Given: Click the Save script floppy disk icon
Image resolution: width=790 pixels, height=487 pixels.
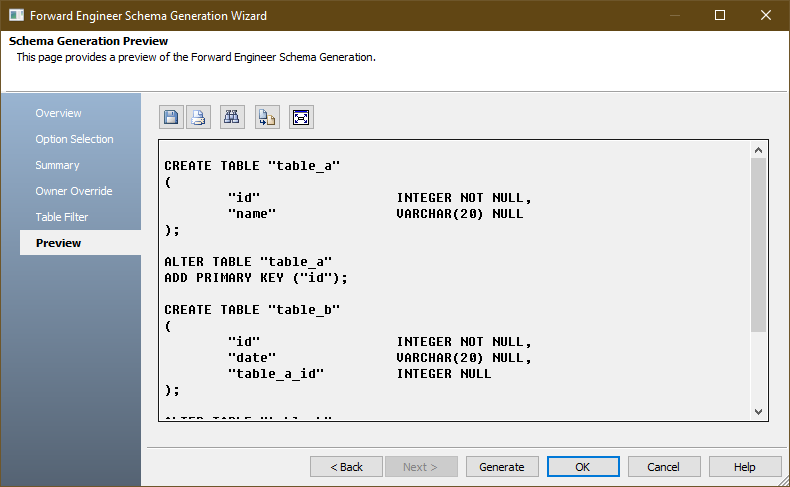Looking at the screenshot, I should [x=172, y=117].
